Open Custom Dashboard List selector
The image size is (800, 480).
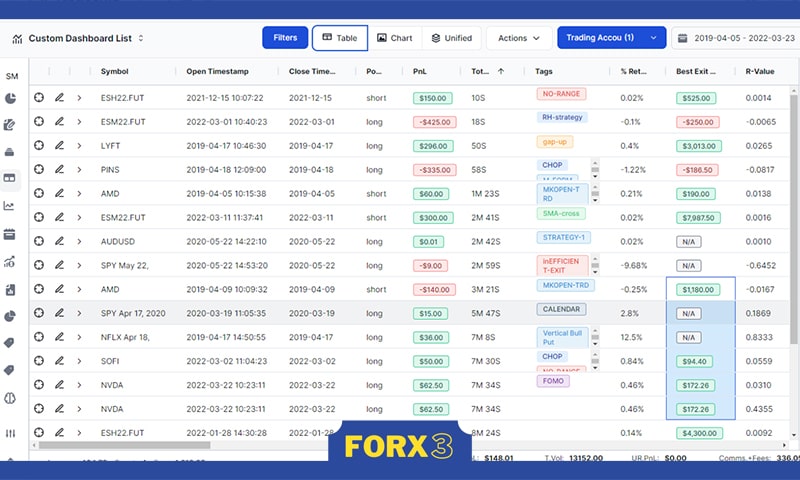pos(85,39)
